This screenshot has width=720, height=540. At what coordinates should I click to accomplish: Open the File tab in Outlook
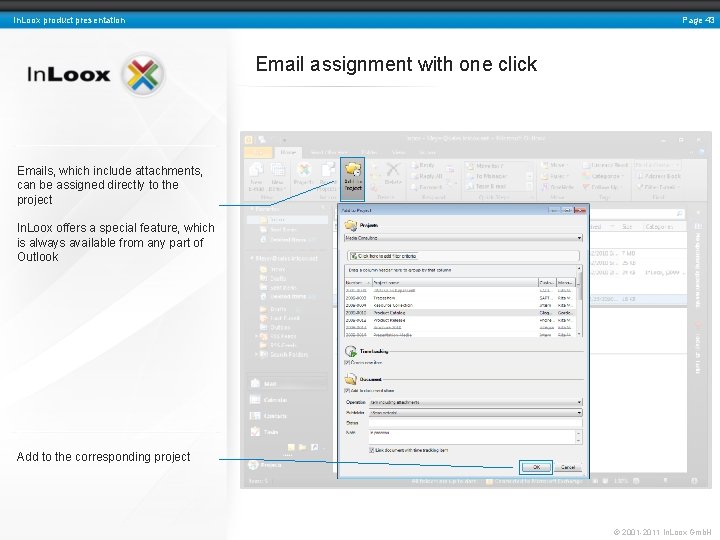[259, 152]
